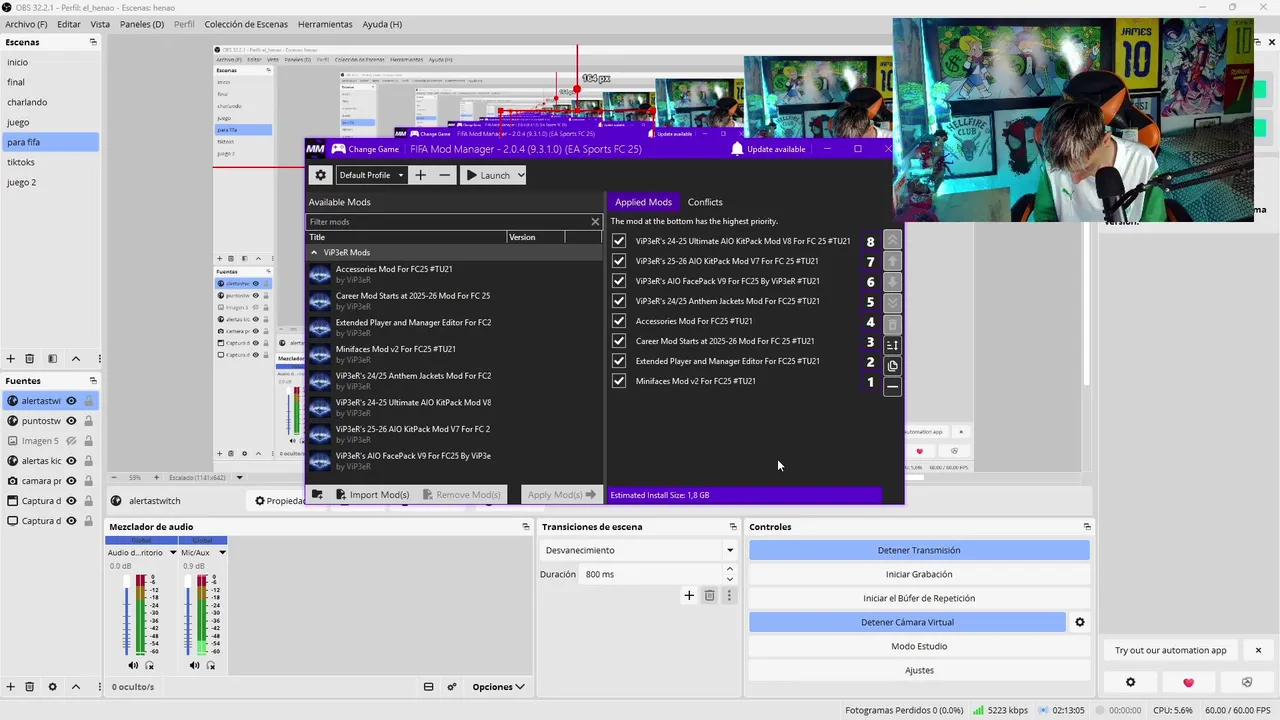Click Import Mod(s) button
The image size is (1280, 720).
[x=372, y=495]
